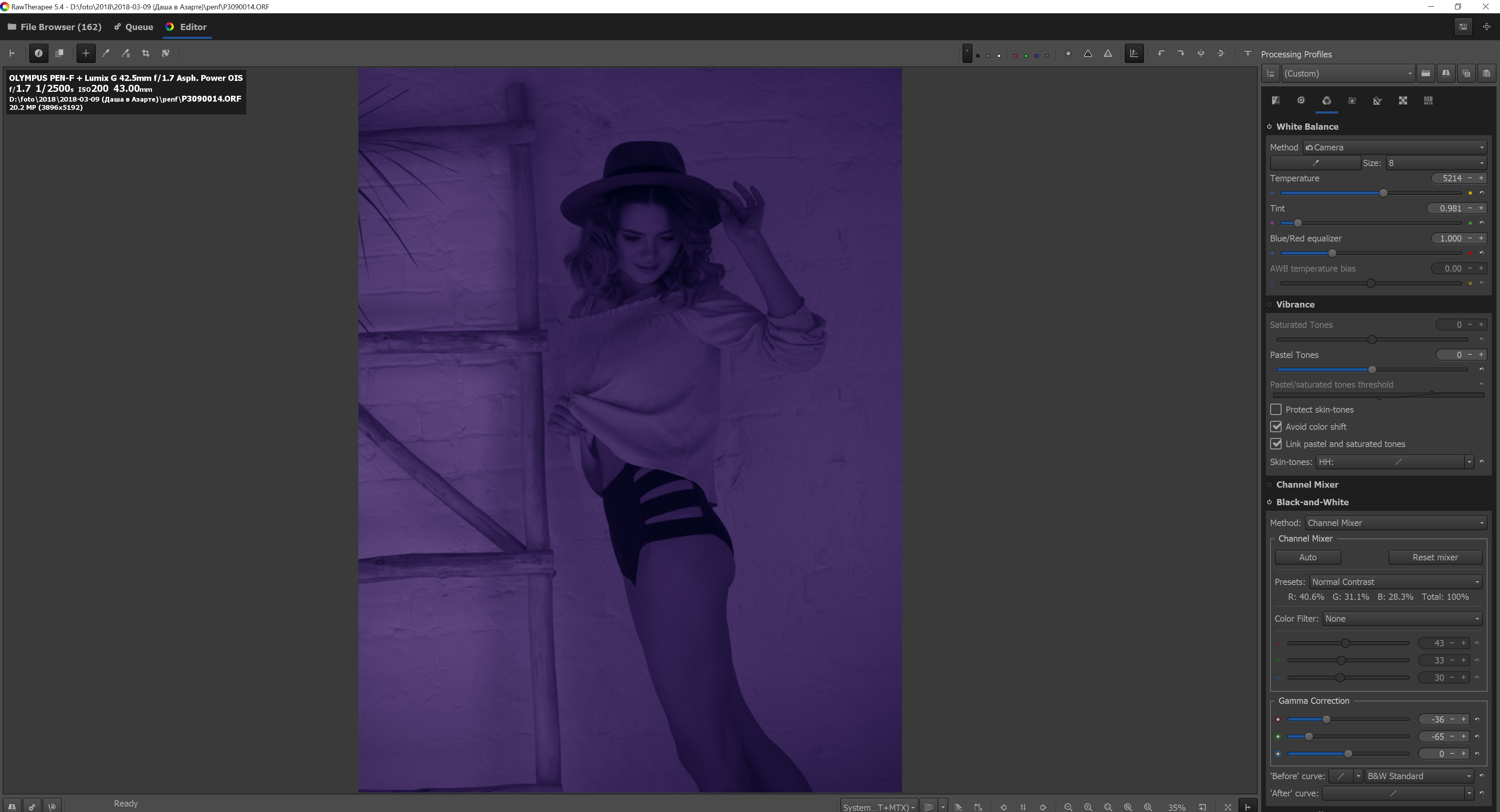Click the Auto channel mixer button
Viewport: 1500px width, 812px height.
[1307, 558]
